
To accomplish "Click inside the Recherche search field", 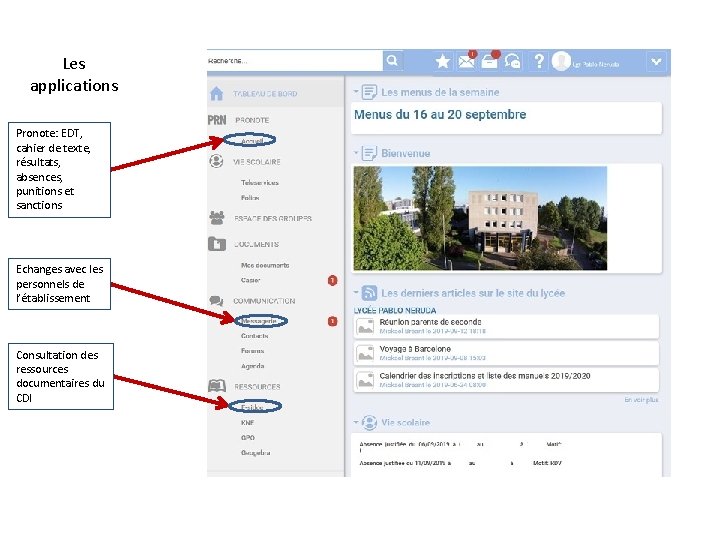I will pyautogui.click(x=295, y=61).
